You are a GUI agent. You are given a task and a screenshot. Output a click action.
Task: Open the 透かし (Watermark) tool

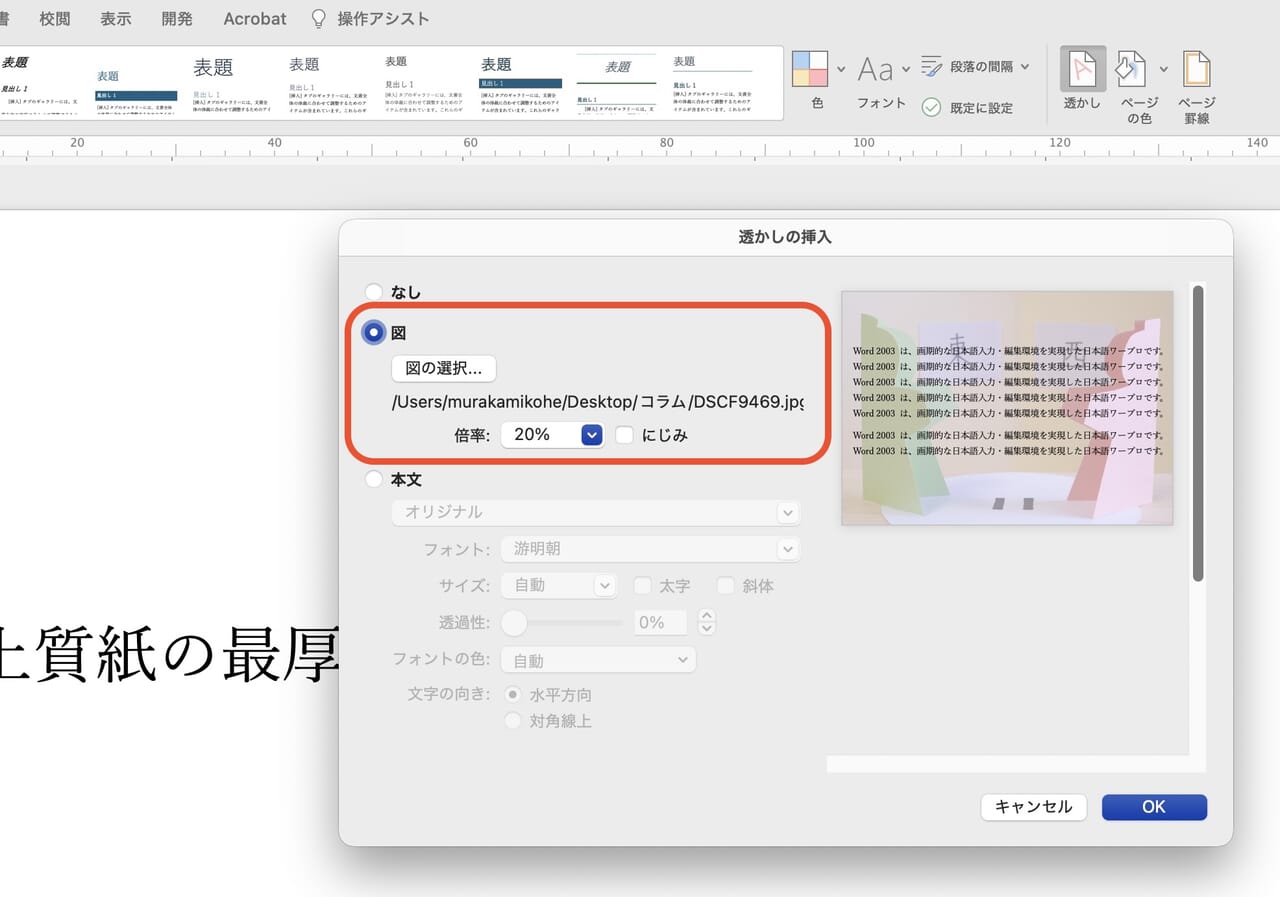tap(1081, 83)
